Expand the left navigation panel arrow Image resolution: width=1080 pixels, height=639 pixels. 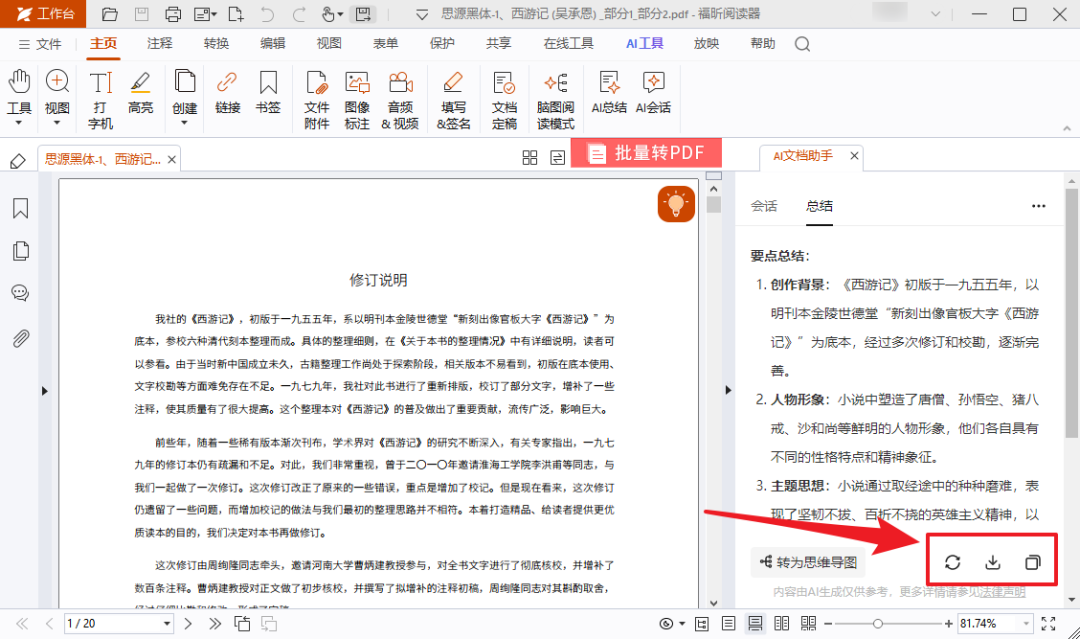[x=45, y=391]
